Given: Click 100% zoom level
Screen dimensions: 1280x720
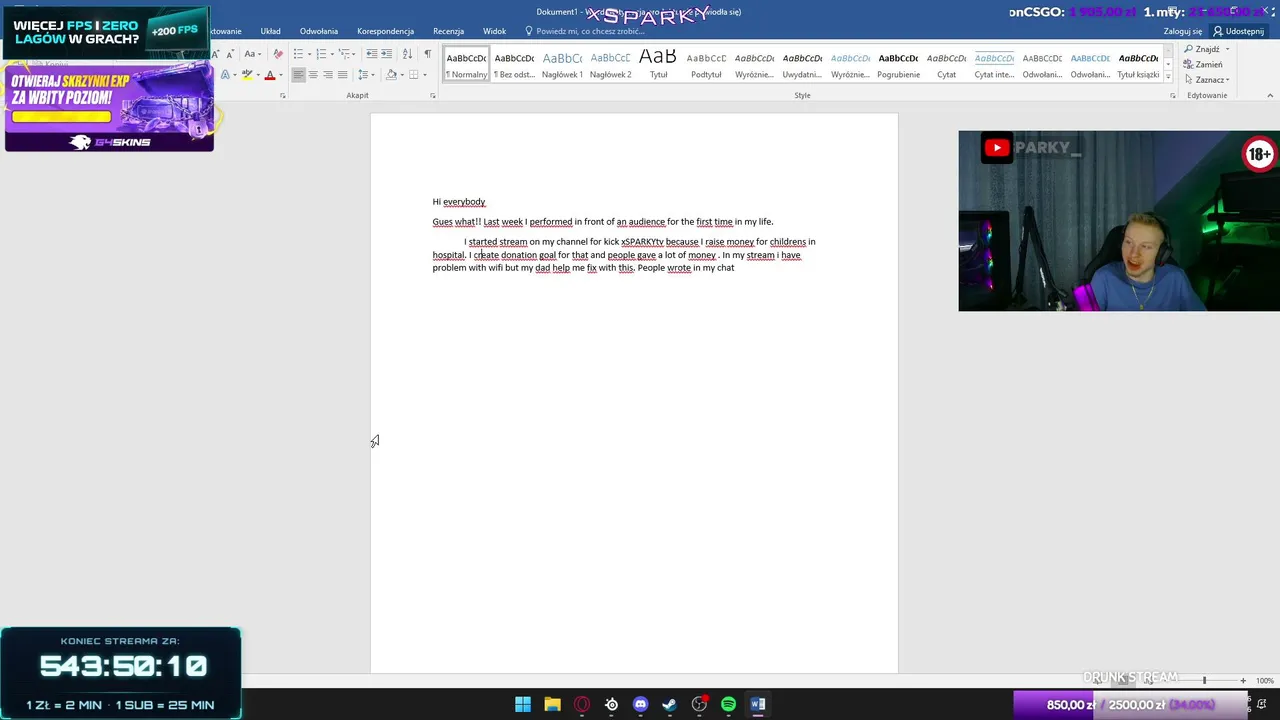Looking at the screenshot, I should [1265, 681].
